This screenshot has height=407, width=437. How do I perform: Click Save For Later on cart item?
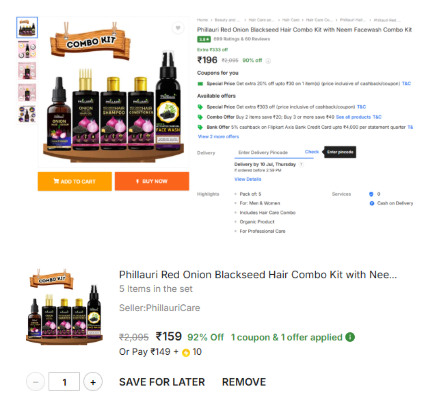coord(162,382)
